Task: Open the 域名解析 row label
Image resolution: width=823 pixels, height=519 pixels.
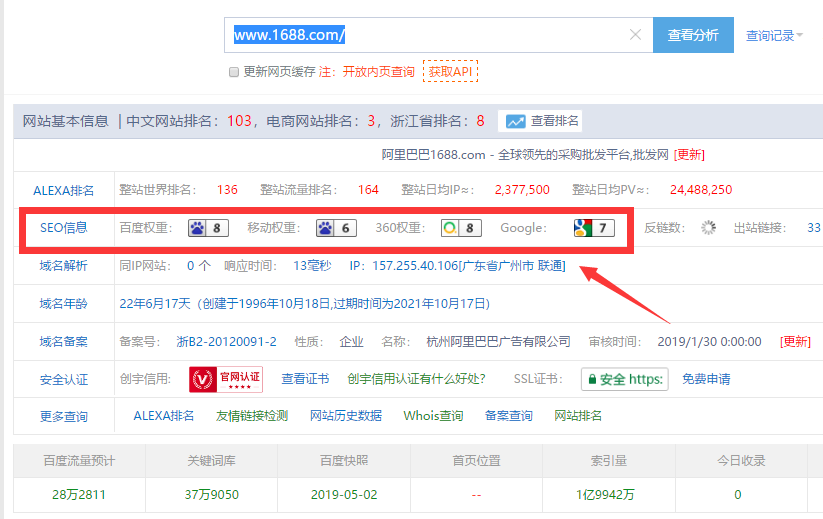Action: click(x=64, y=266)
